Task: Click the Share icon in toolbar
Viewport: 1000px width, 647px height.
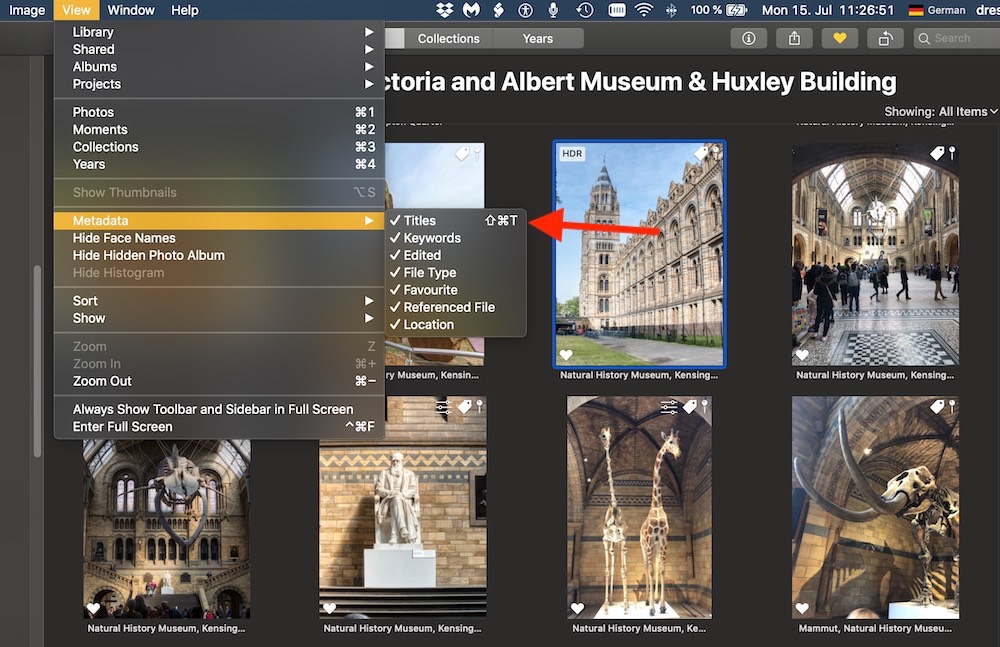Action: [x=794, y=38]
